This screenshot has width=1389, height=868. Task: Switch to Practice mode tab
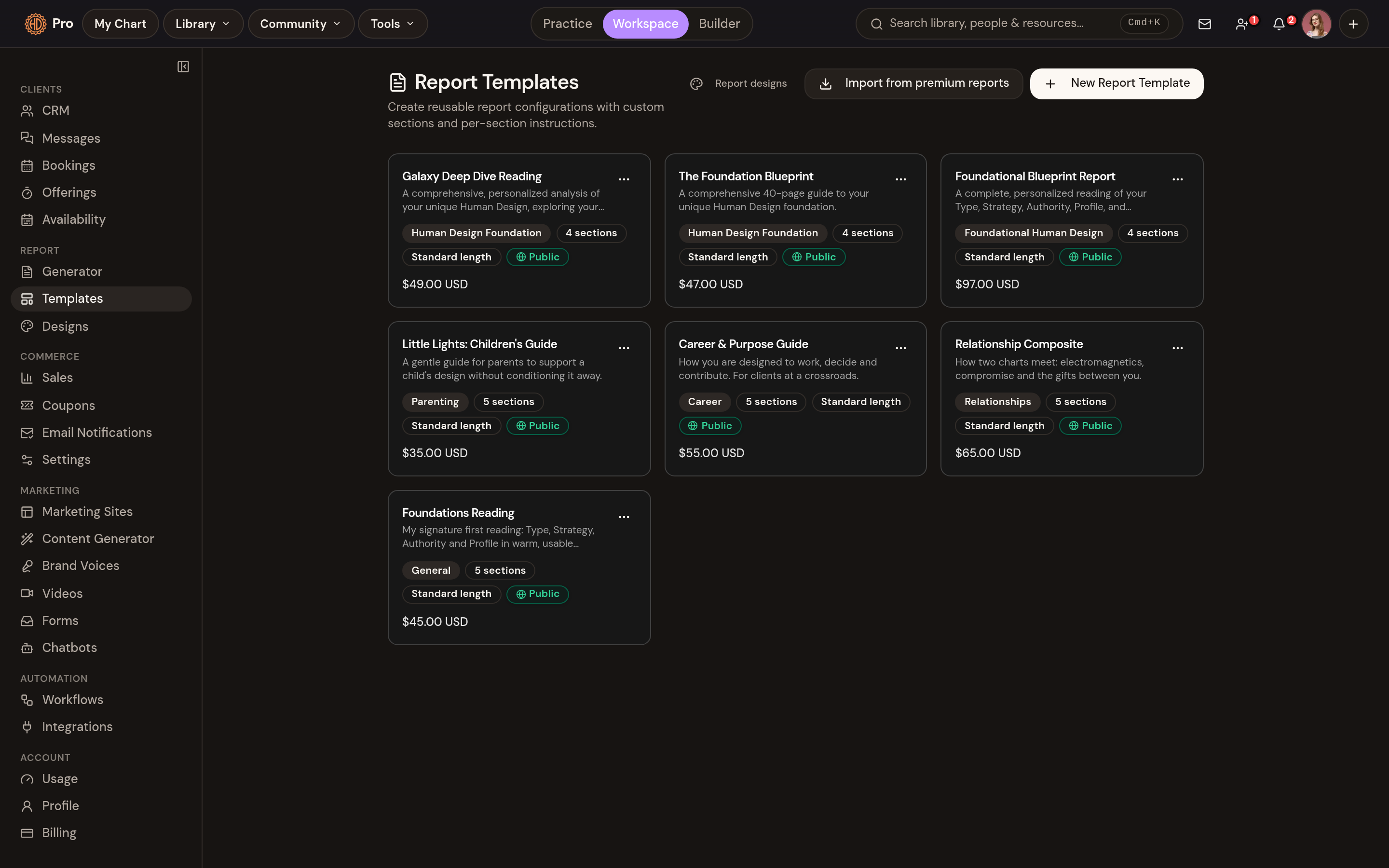(567, 24)
